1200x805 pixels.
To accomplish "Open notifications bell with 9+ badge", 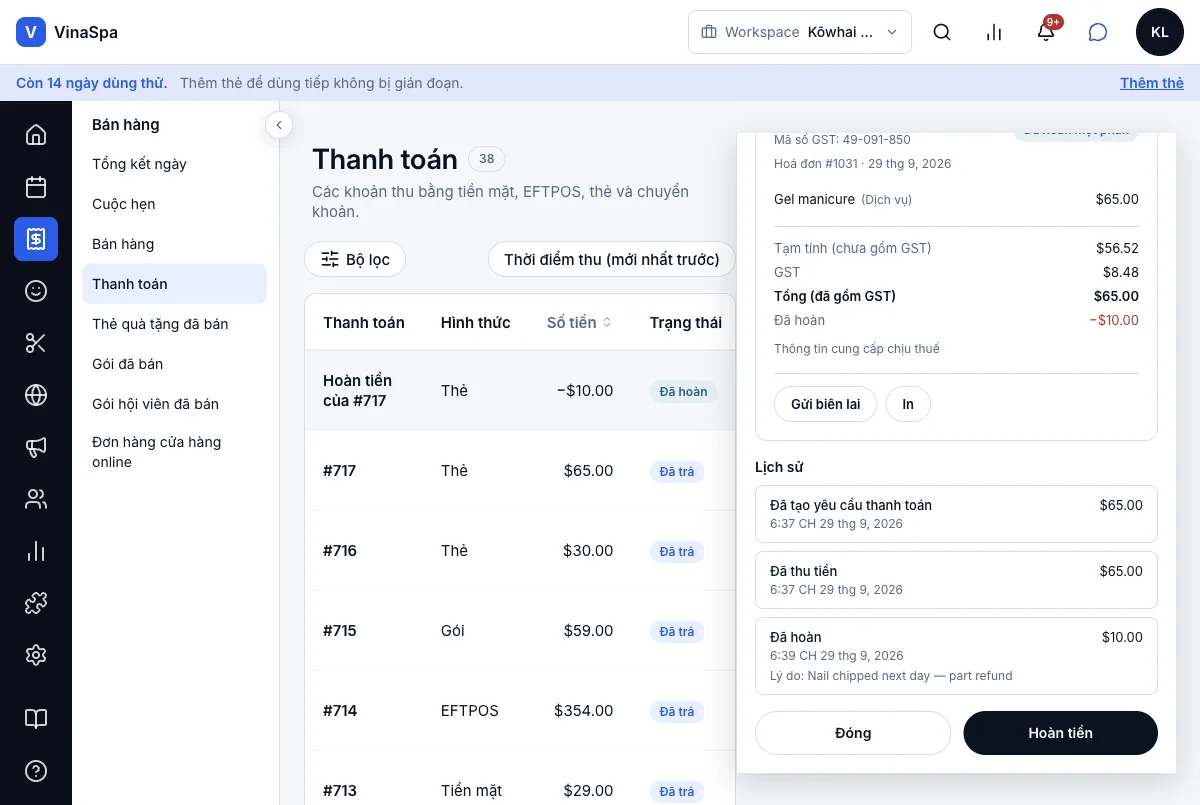I will pos(1046,32).
